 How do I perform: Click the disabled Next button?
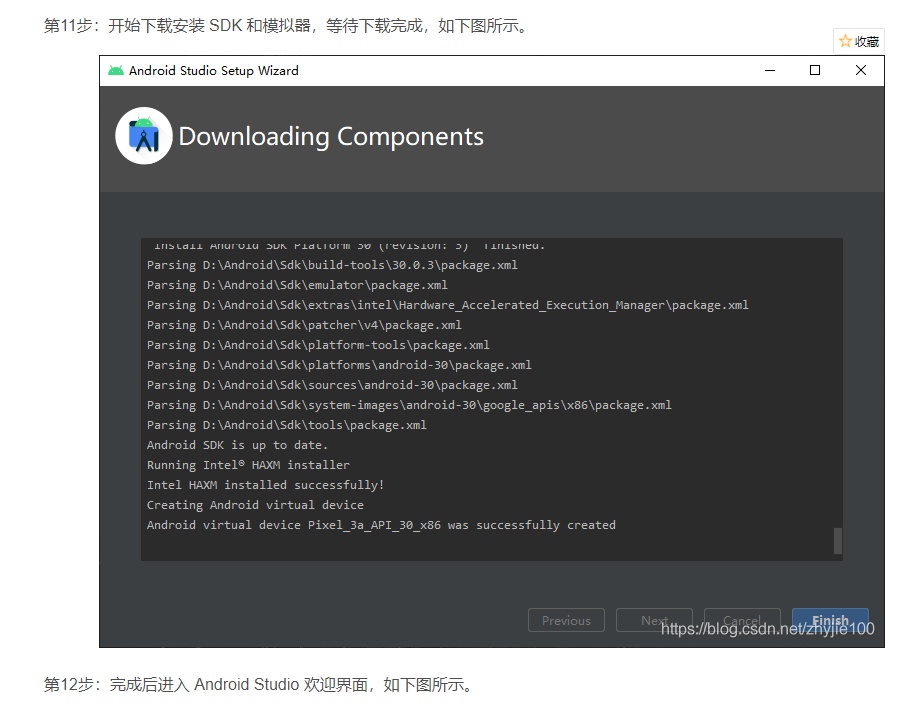point(655,620)
